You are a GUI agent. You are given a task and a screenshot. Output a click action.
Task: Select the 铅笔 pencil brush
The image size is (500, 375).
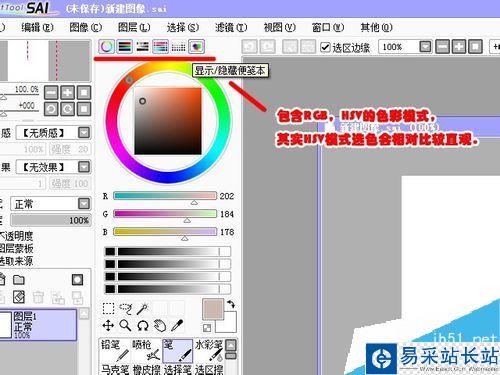pos(115,350)
